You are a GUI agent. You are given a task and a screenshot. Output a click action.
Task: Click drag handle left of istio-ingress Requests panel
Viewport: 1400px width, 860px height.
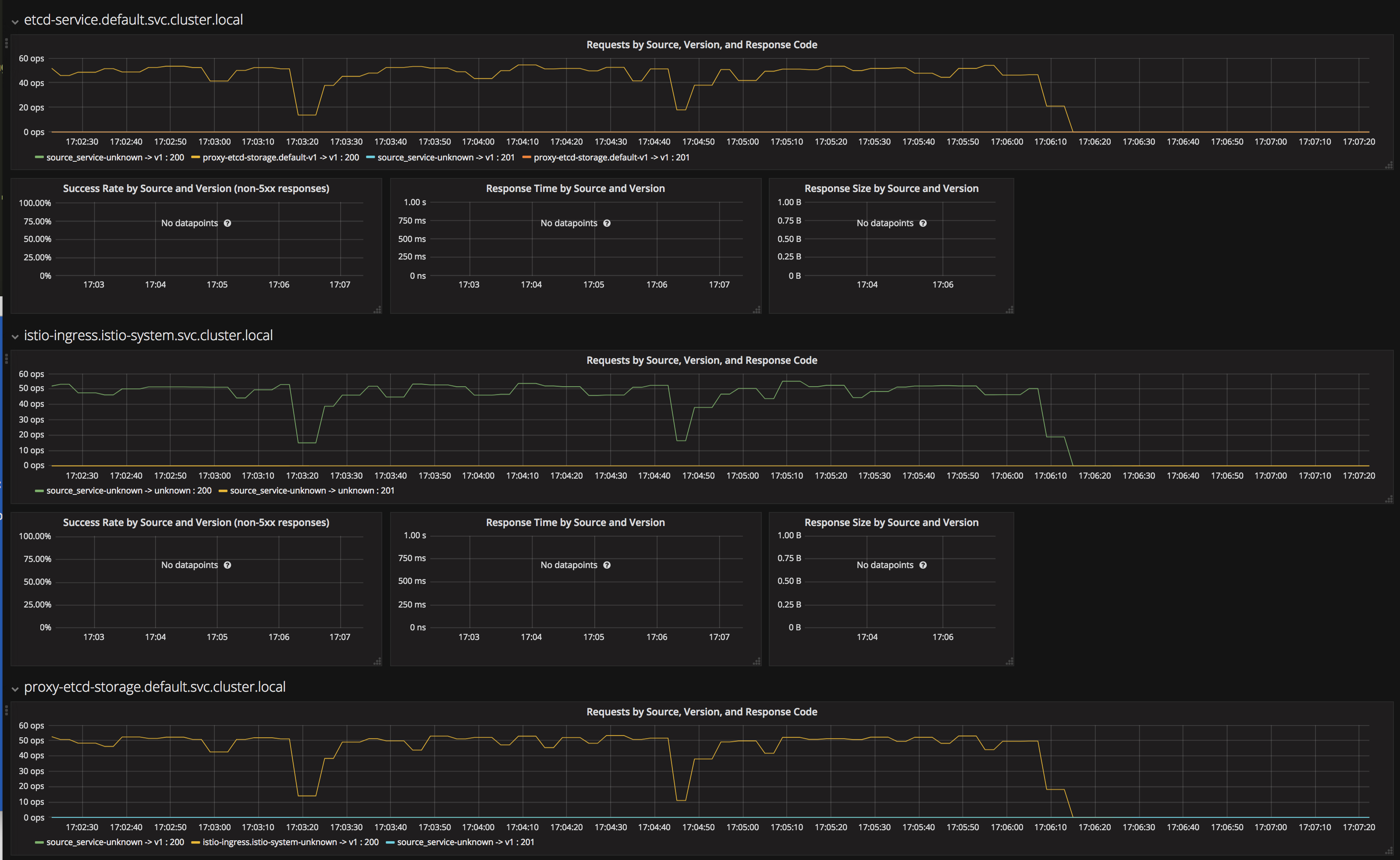(x=6, y=359)
